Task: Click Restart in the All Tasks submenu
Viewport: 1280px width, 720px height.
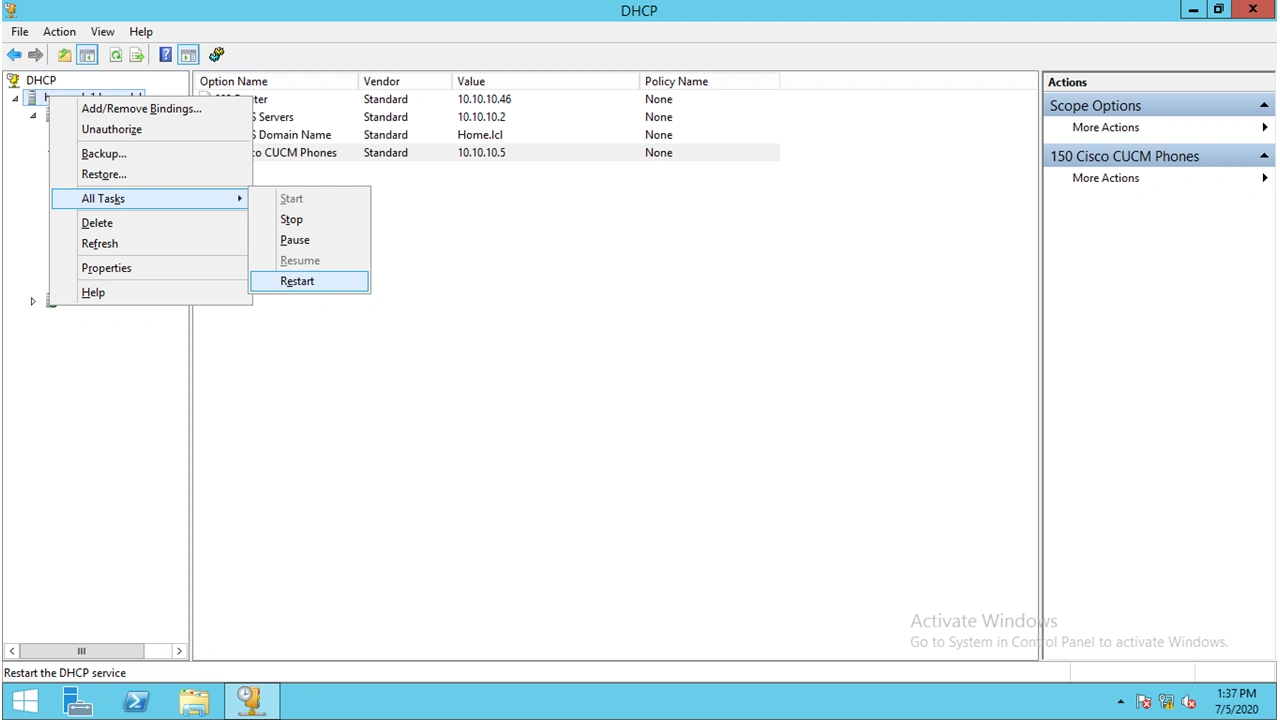Action: point(310,281)
